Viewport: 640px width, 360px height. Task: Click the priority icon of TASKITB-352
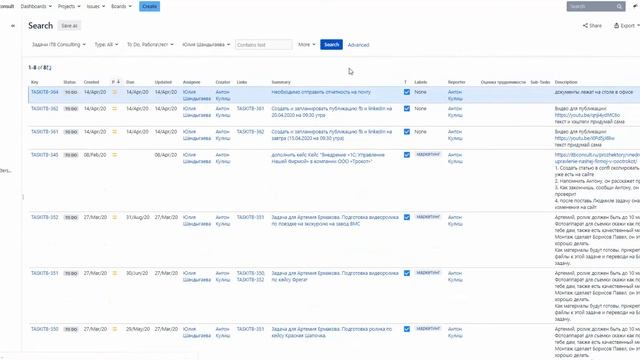tap(115, 218)
